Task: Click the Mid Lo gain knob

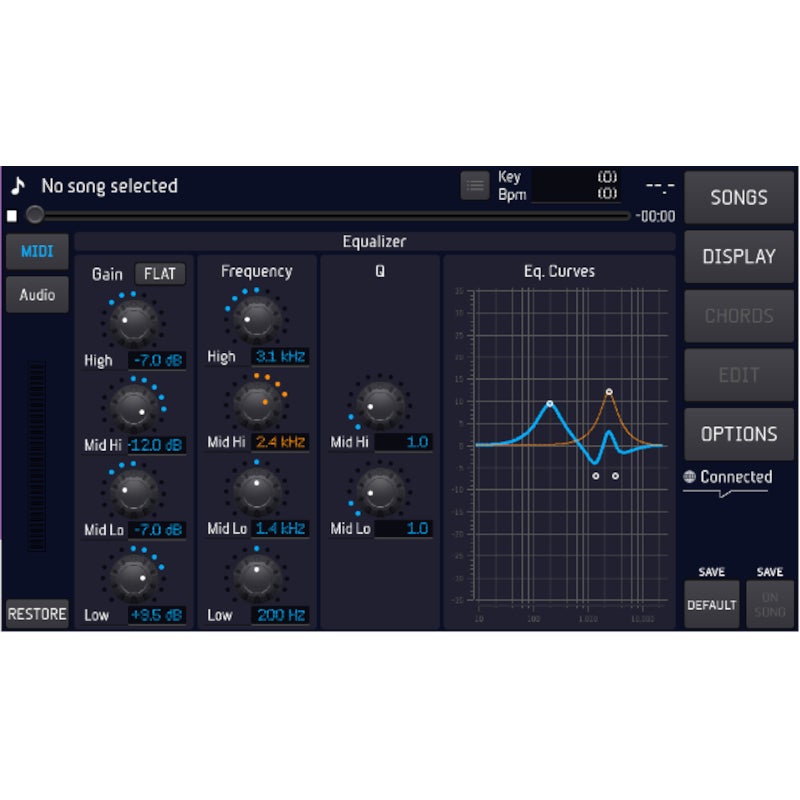Action: click(134, 493)
